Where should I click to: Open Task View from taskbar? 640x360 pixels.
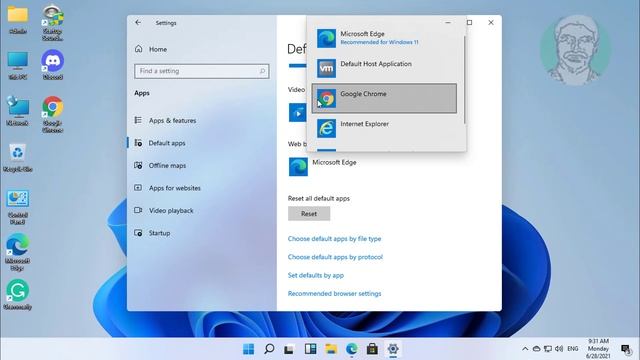pos(289,349)
